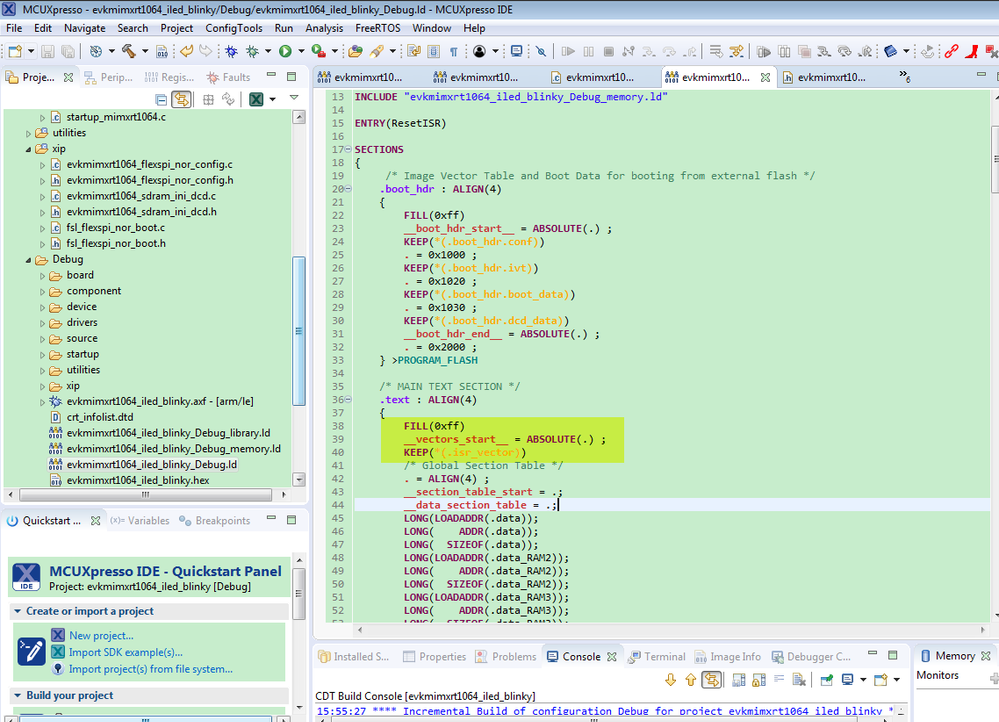The image size is (999, 722).
Task: Click the red link chain toolbar icon
Action: (x=951, y=51)
